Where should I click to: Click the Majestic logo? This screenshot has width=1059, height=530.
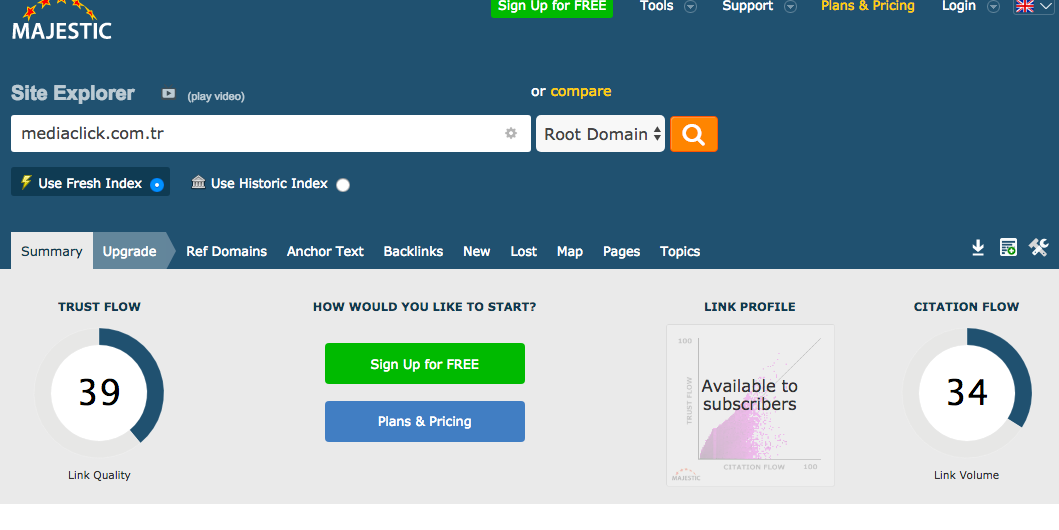pyautogui.click(x=61, y=22)
